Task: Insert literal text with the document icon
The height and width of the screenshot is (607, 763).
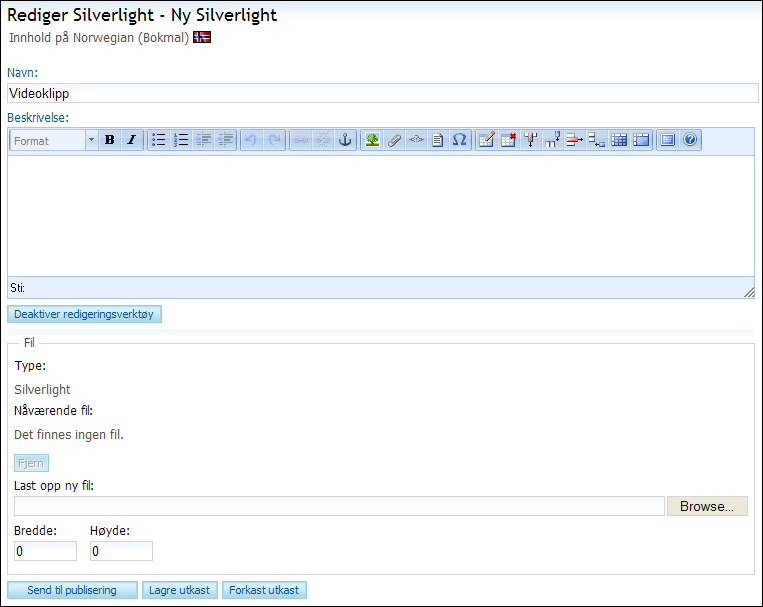Action: pos(437,140)
